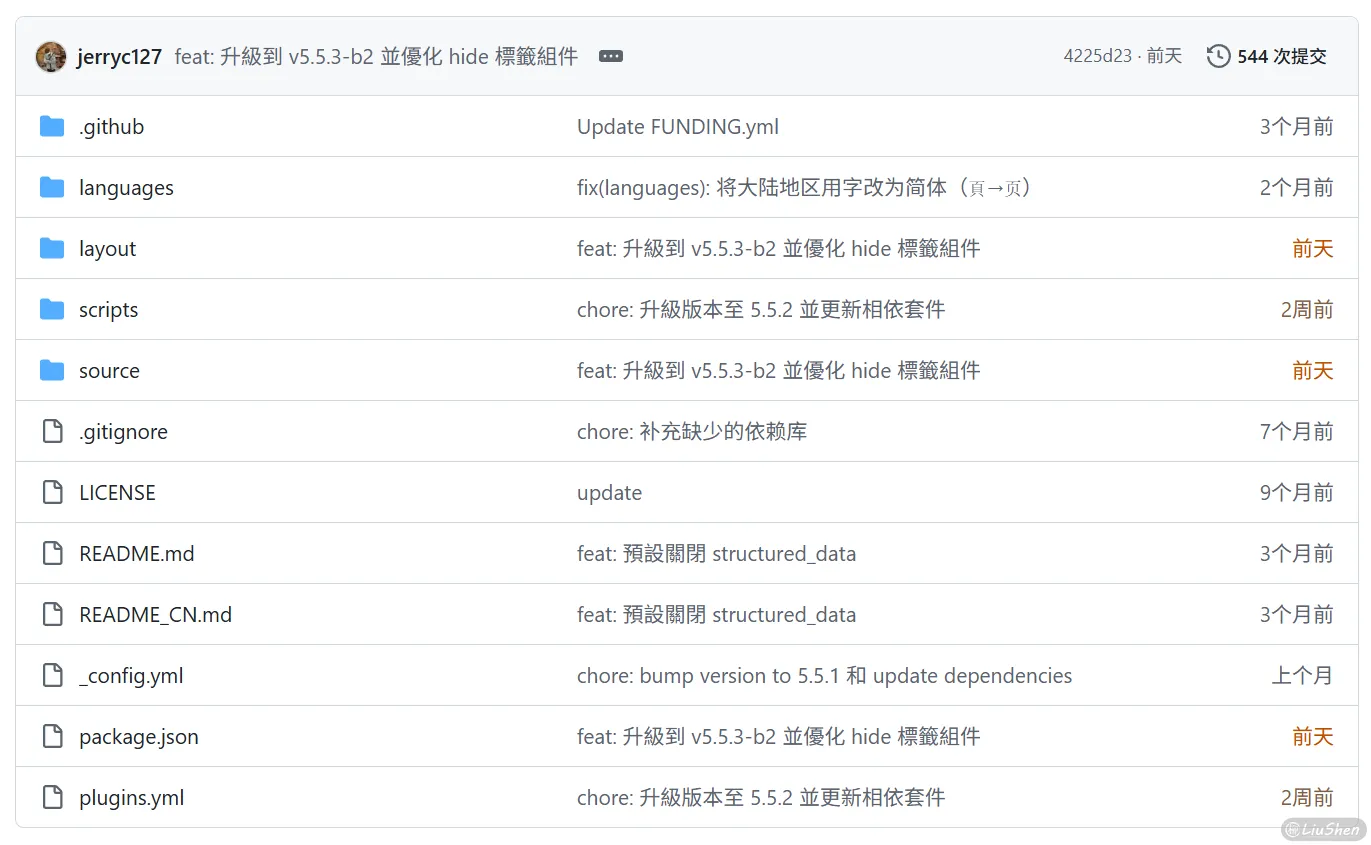This screenshot has width=1371, height=845.
Task: Open the package.json file
Action: pos(138,737)
